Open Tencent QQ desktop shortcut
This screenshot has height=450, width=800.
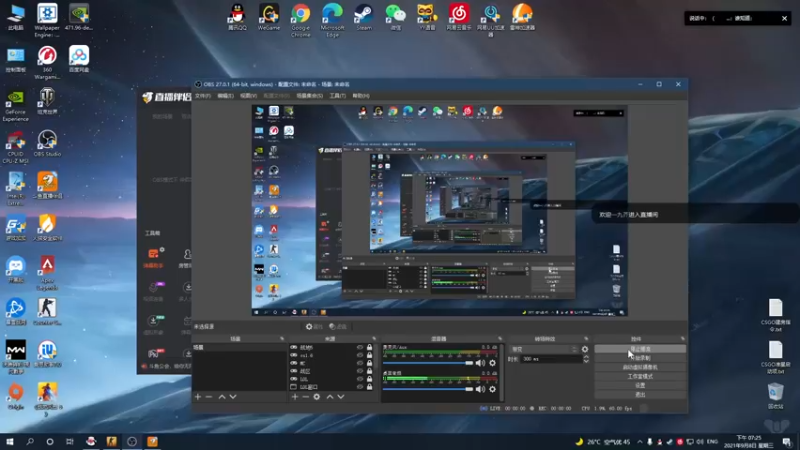237,17
